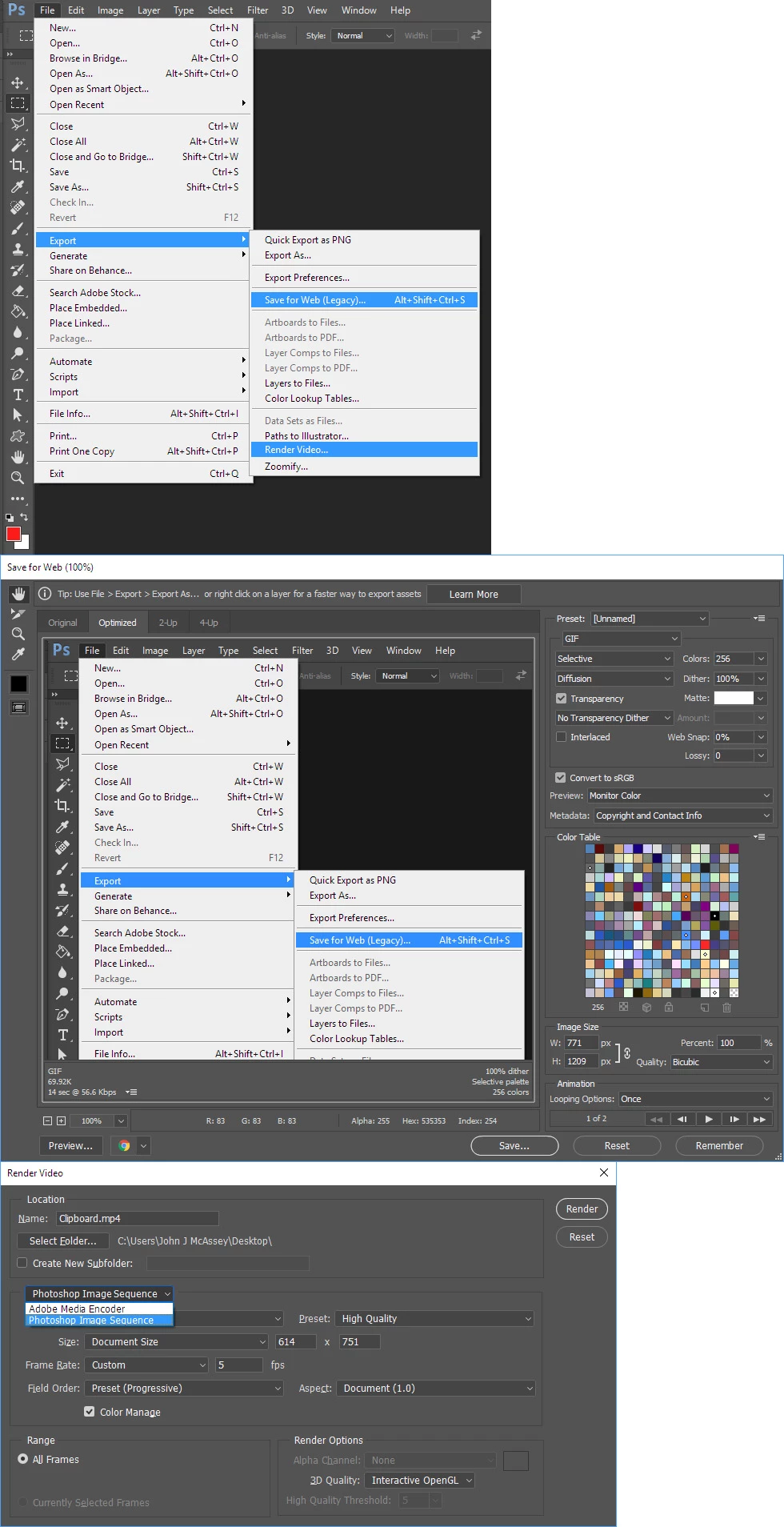Click the zoom out minus icon below the preview

(x=48, y=1121)
